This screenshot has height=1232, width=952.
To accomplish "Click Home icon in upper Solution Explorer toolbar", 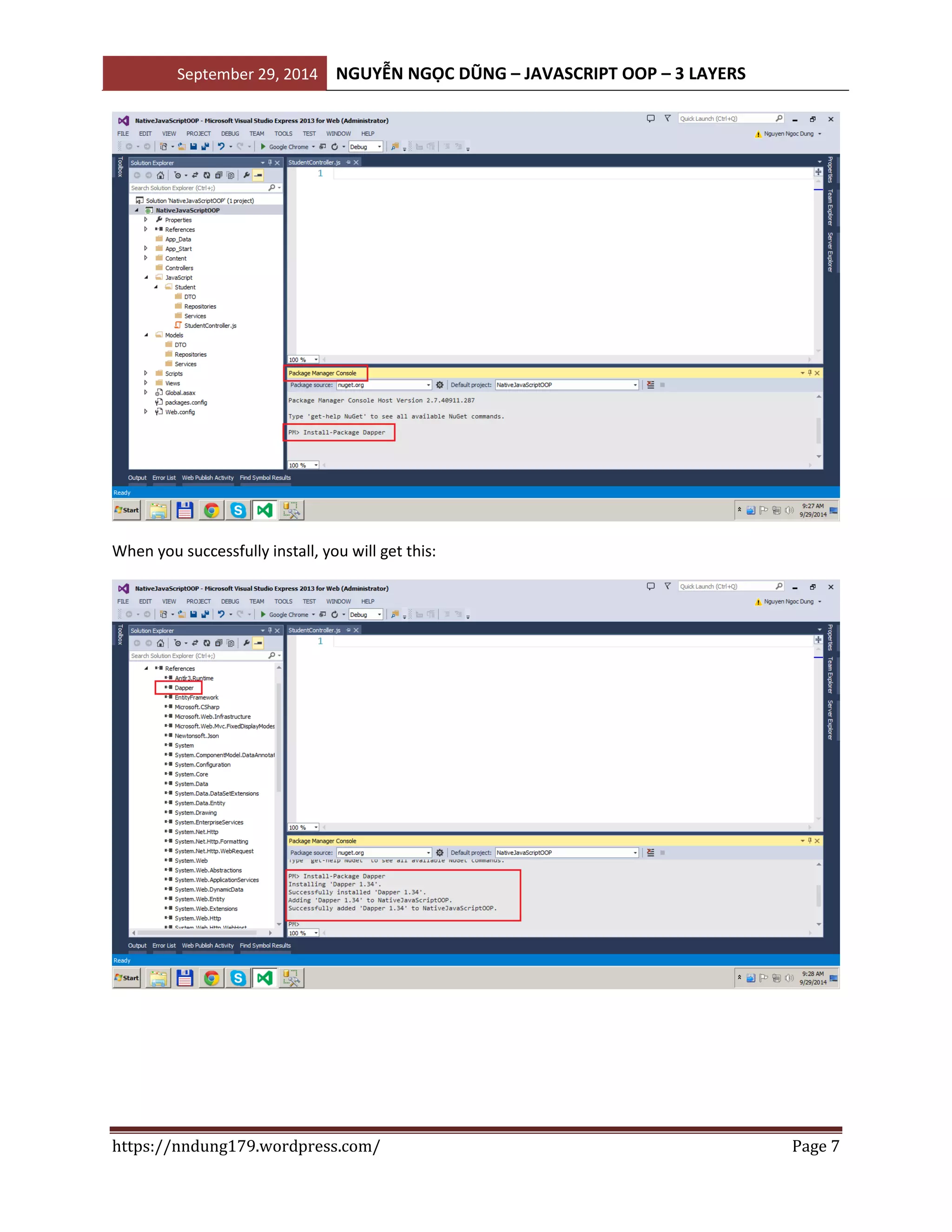I will click(x=160, y=175).
